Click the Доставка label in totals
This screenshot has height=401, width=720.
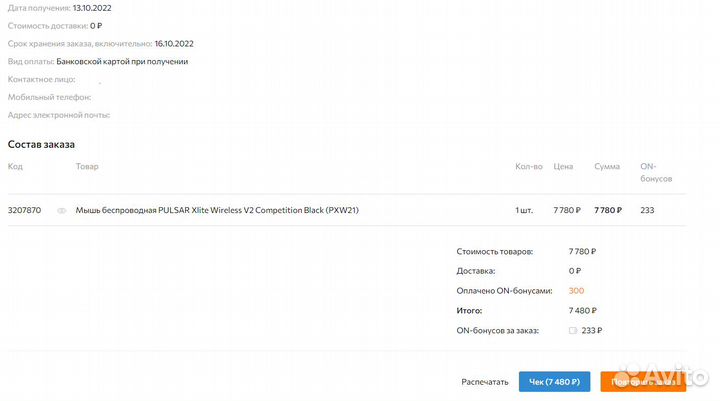[476, 271]
